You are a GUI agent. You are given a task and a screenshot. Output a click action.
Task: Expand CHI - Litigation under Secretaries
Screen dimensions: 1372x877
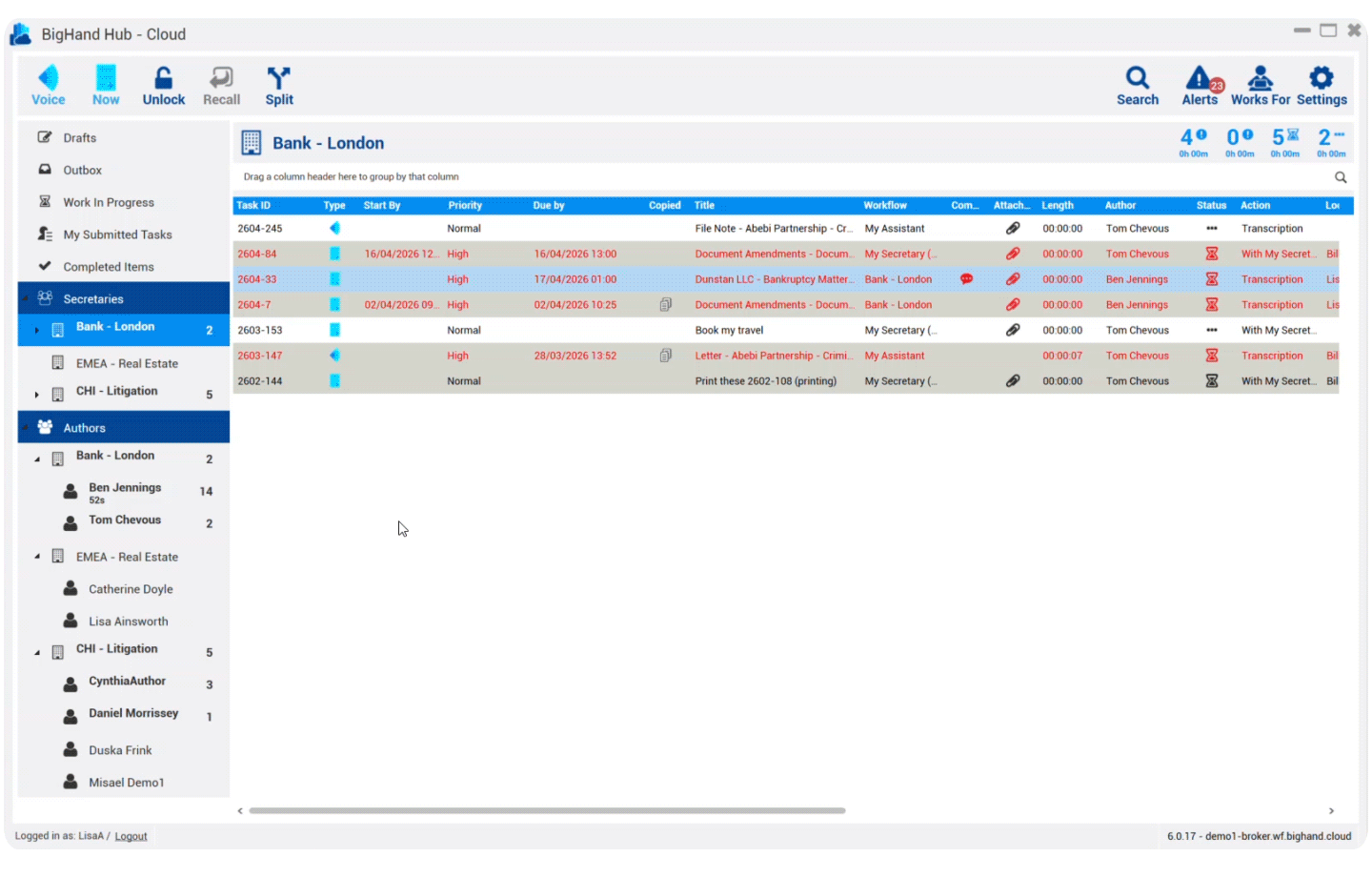coord(37,395)
